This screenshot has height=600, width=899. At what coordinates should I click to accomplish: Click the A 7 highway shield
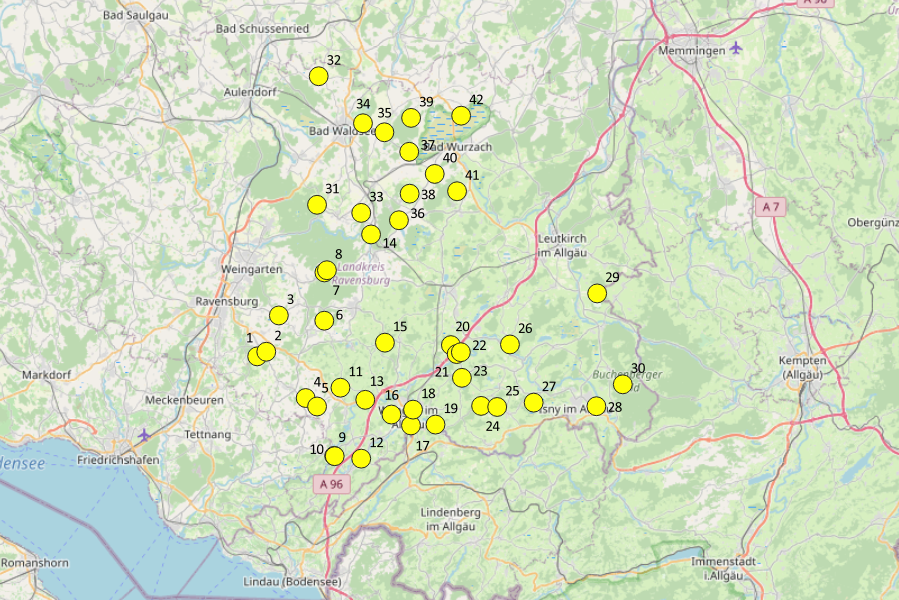coord(769,206)
